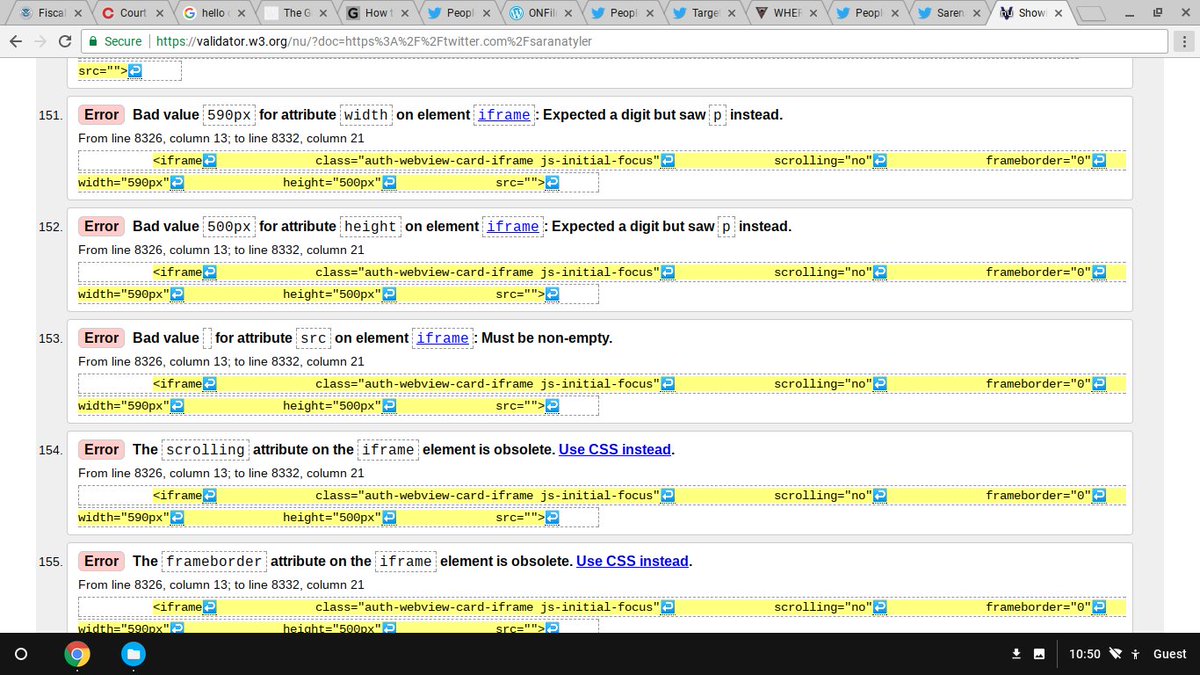
Task: Click the iframe link in error 151
Action: click(x=504, y=115)
